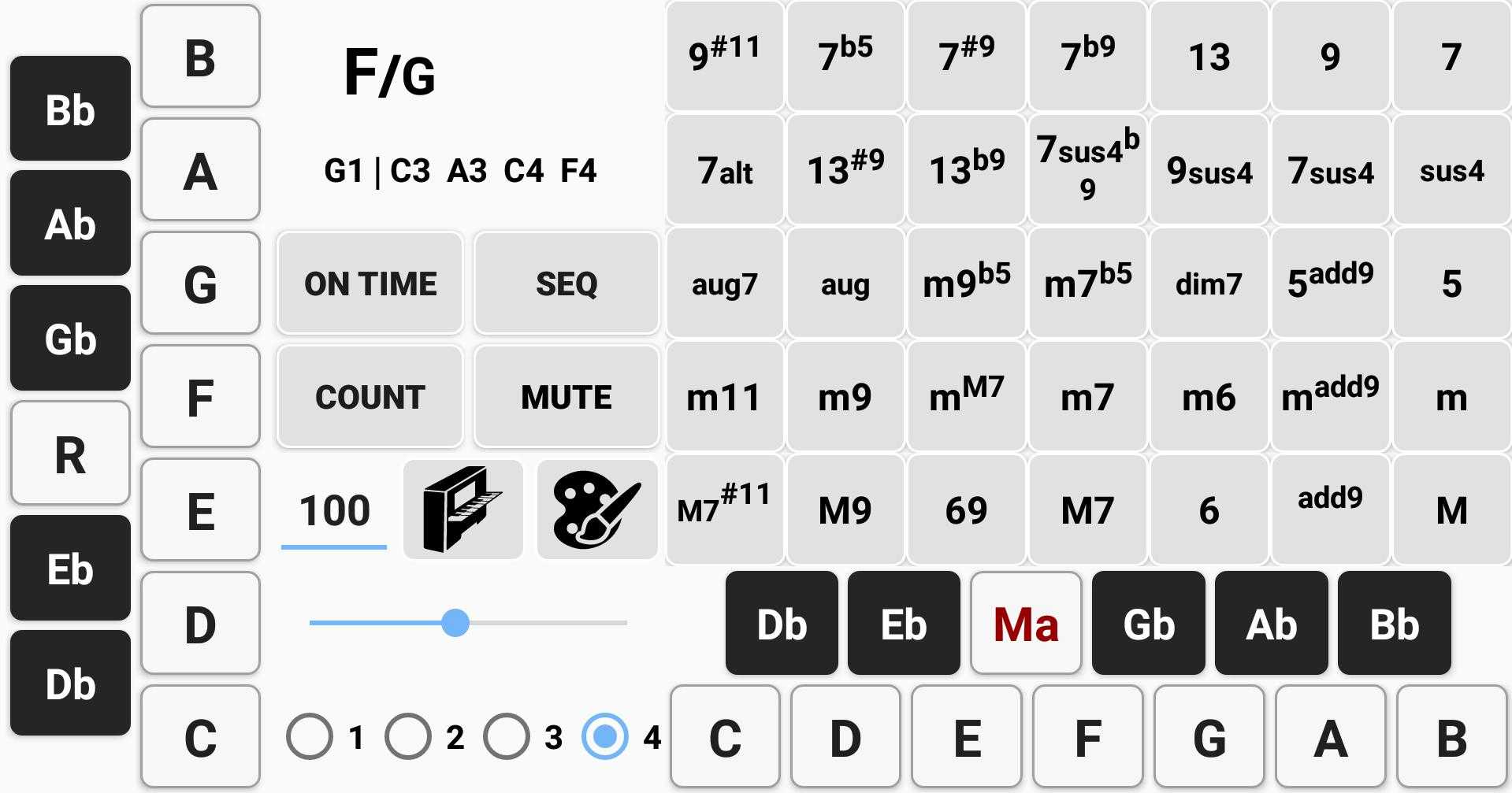Click the red Ma key button
This screenshot has height=793, width=1512.
click(1026, 624)
